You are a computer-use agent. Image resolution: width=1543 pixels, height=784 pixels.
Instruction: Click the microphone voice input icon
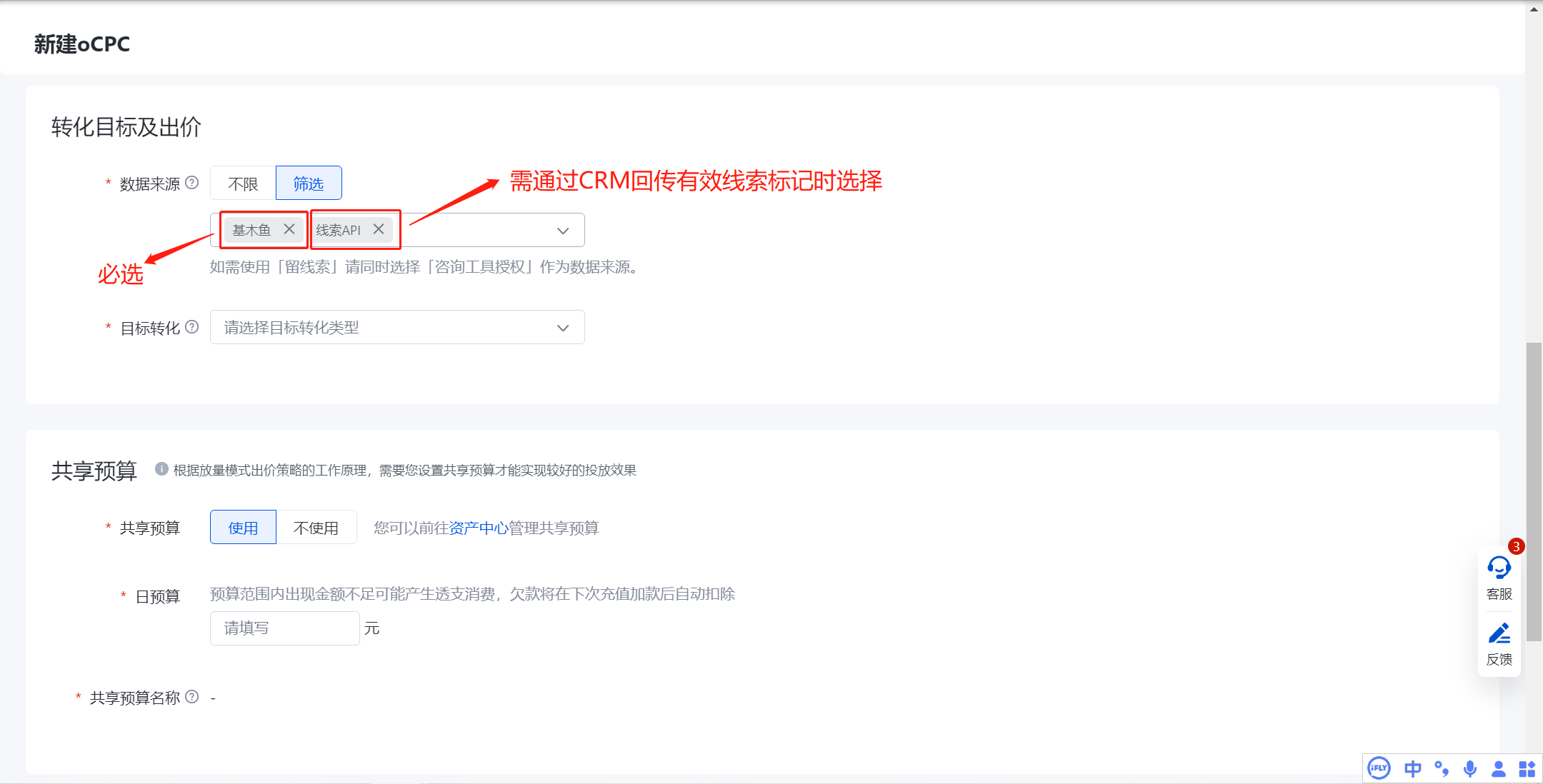(1470, 768)
